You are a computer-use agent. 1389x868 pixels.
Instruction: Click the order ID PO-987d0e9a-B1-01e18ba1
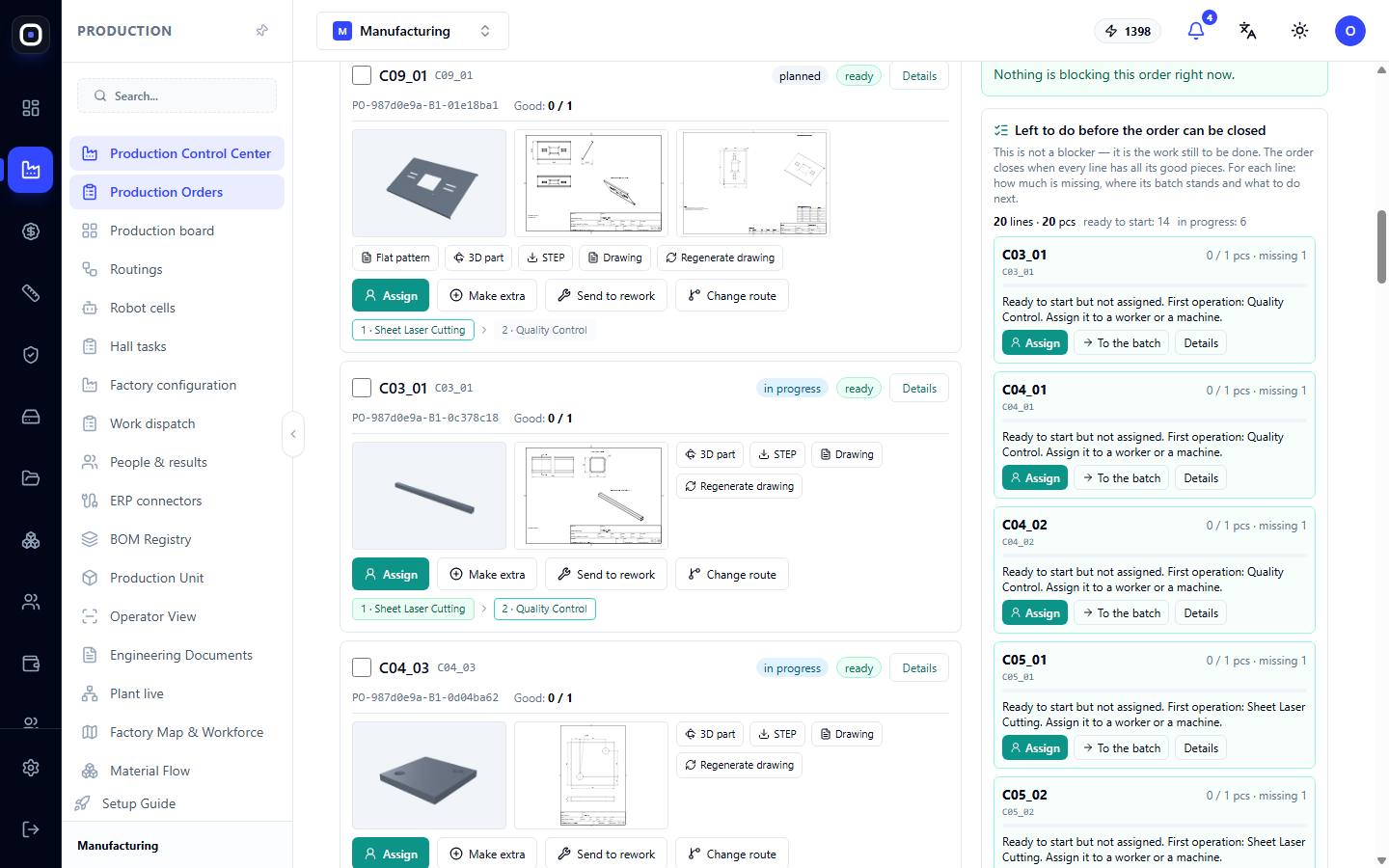tap(425, 106)
